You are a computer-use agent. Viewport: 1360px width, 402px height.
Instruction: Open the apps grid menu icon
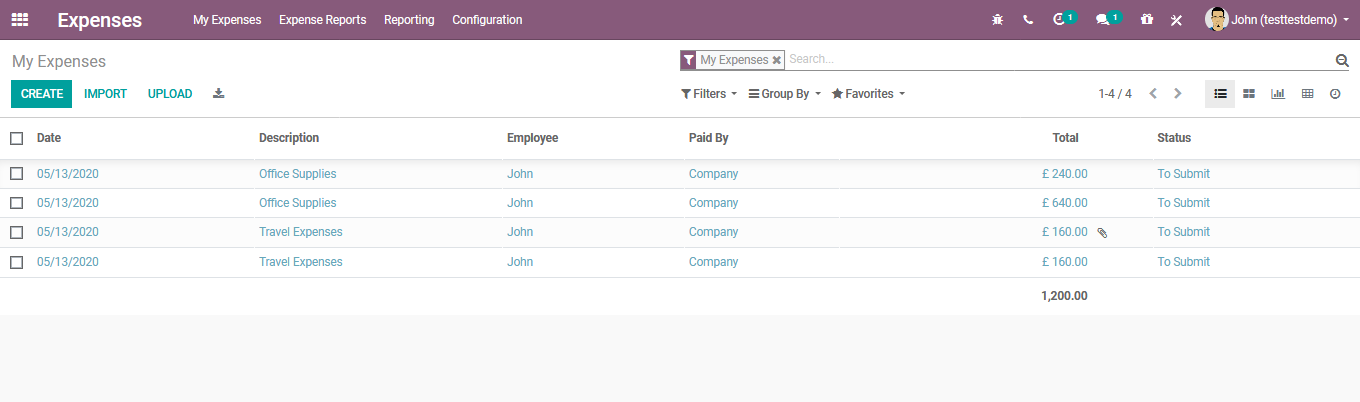click(20, 20)
